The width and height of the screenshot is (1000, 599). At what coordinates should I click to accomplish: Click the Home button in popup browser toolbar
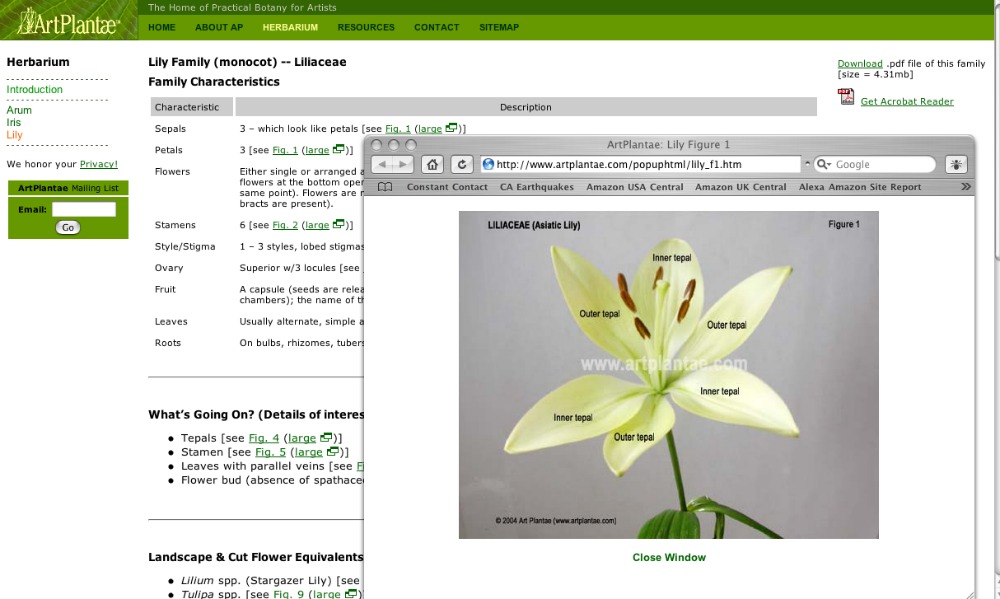coord(432,164)
